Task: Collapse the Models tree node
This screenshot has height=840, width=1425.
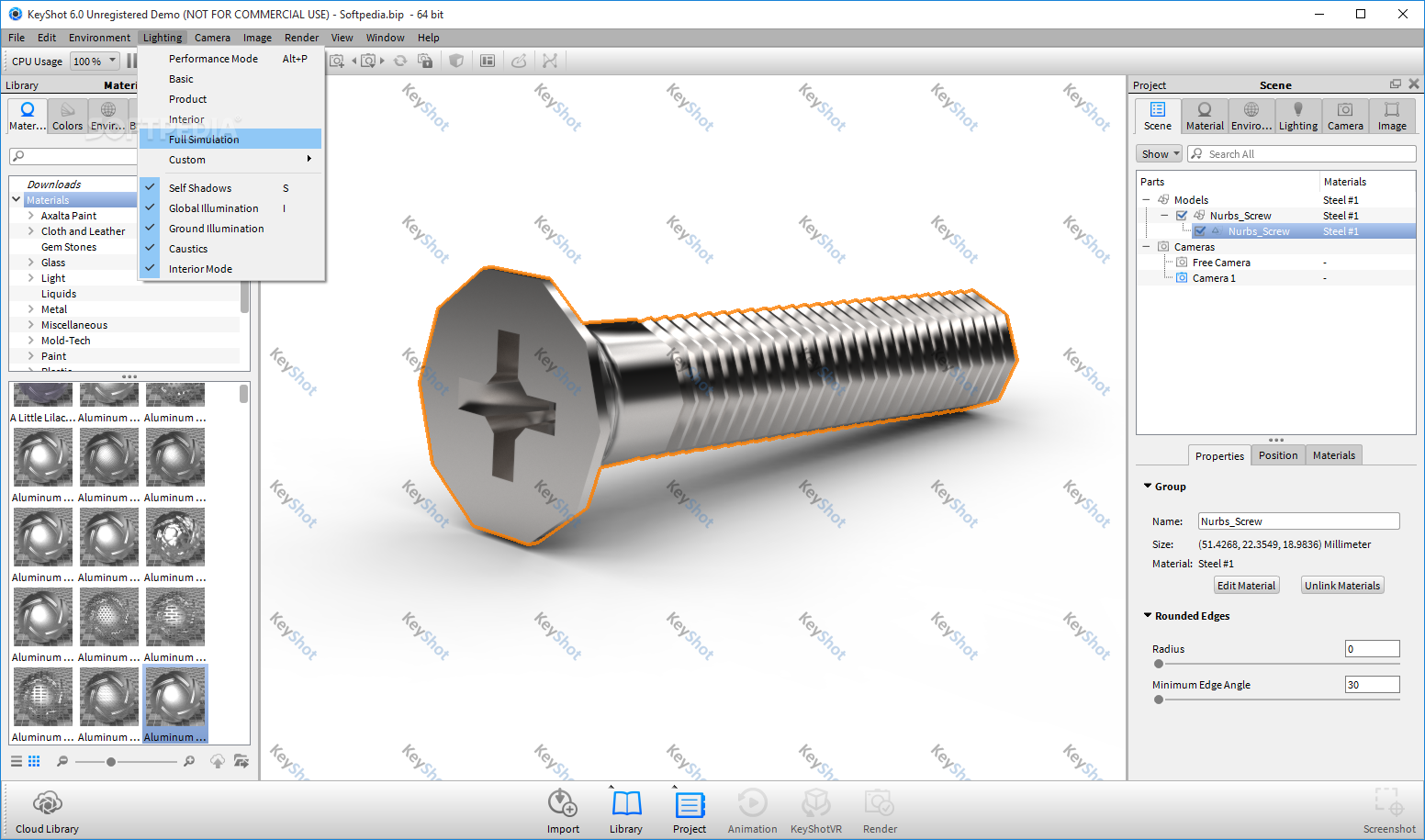Action: coord(1146,200)
